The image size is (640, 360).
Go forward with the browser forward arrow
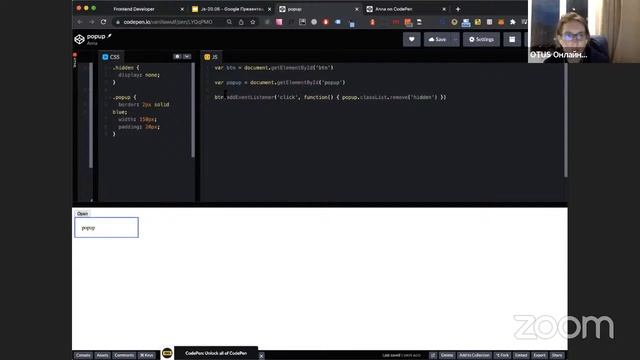92,22
